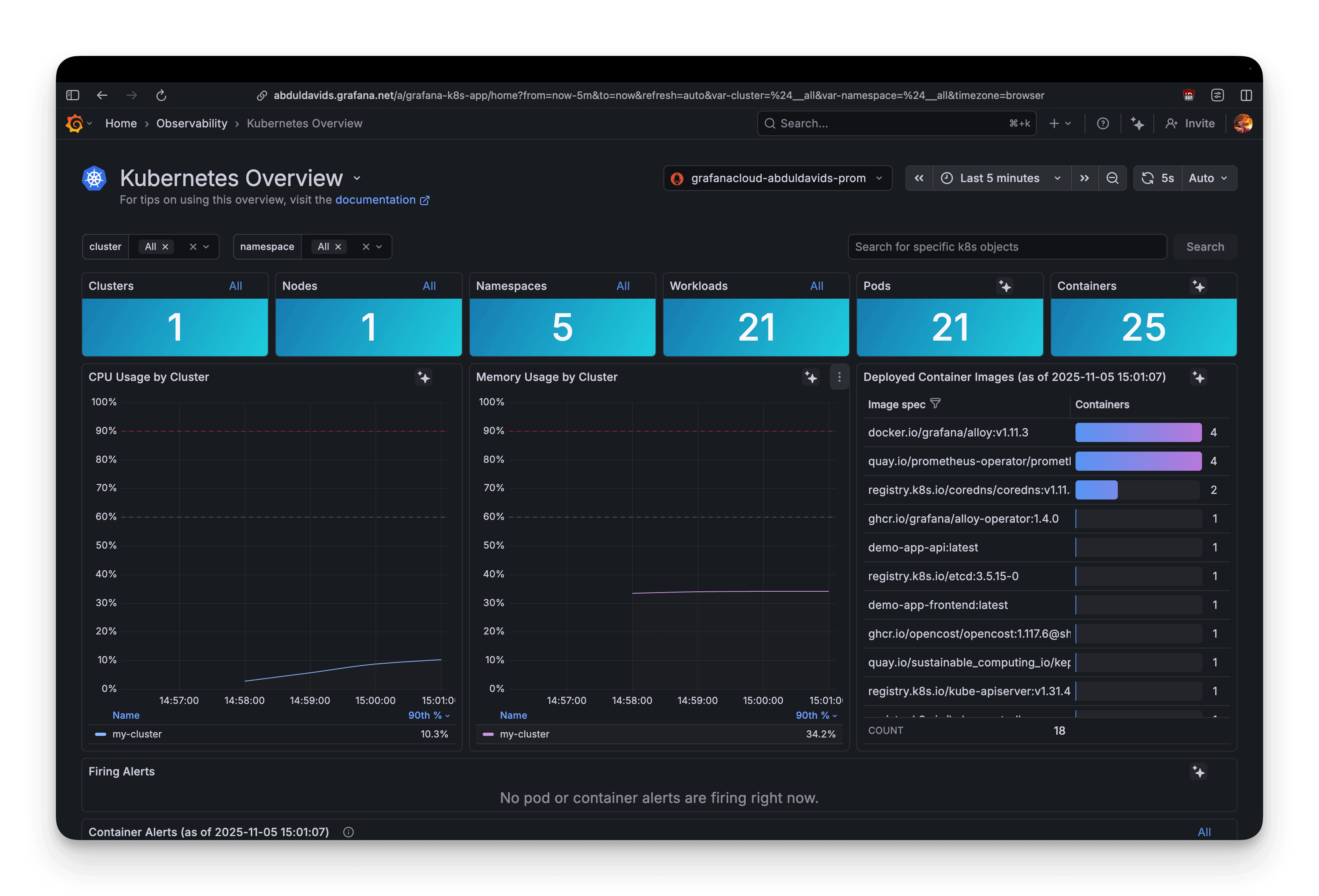
Task: Click inside the Search for specific k8s objects field
Action: 1007,246
